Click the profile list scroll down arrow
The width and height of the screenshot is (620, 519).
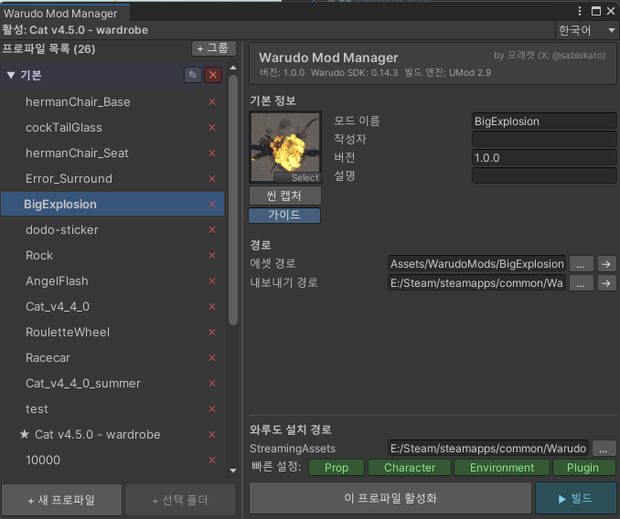tap(233, 470)
